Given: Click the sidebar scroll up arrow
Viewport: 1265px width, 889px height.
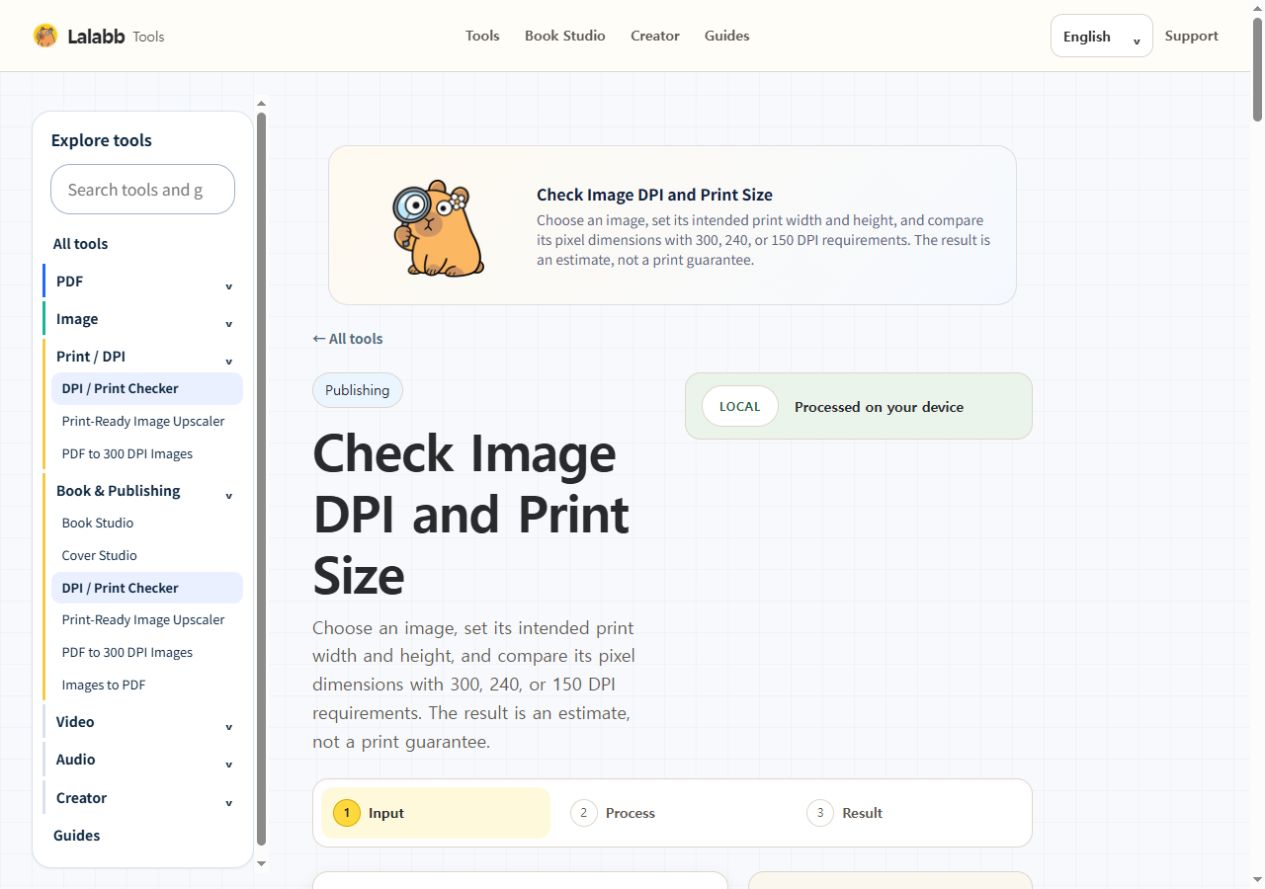Looking at the screenshot, I should [x=262, y=103].
